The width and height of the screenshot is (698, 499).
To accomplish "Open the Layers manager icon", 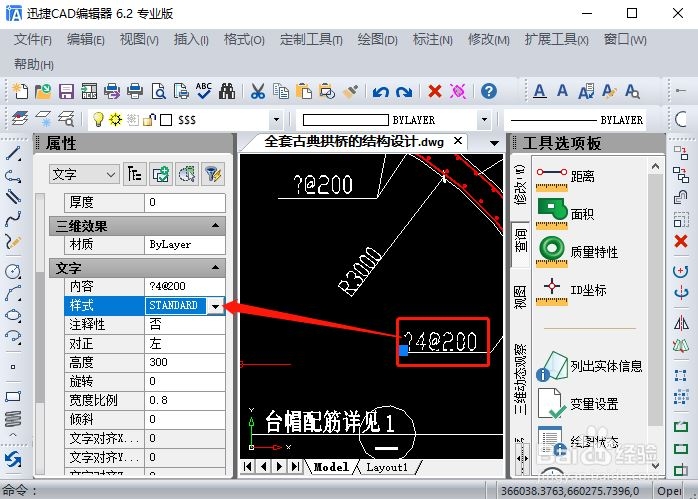I will [x=20, y=119].
